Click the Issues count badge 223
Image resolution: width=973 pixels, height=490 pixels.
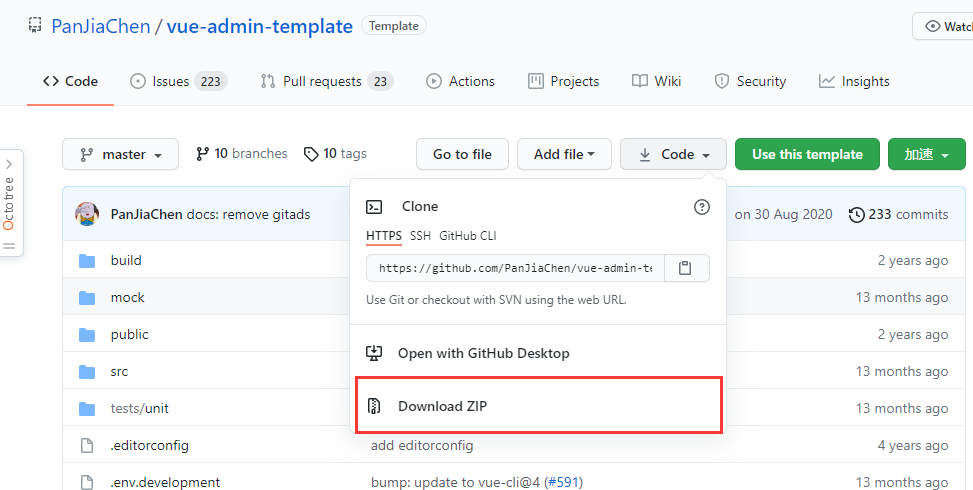click(211, 81)
